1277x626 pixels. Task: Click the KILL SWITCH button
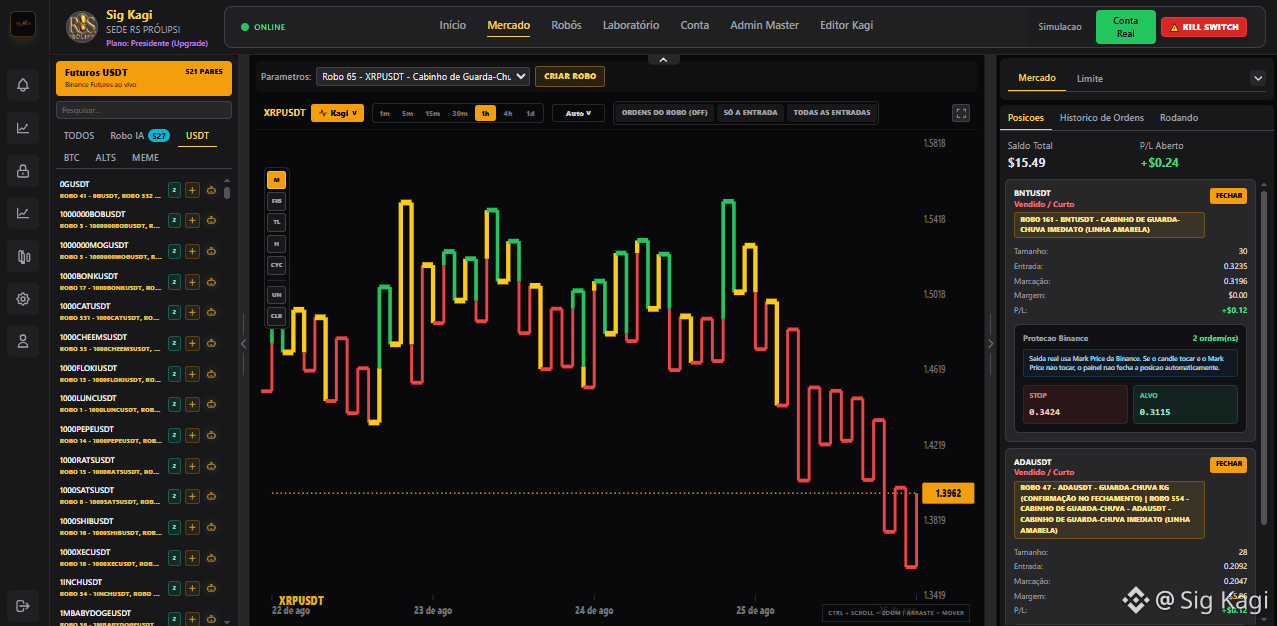pyautogui.click(x=1204, y=27)
